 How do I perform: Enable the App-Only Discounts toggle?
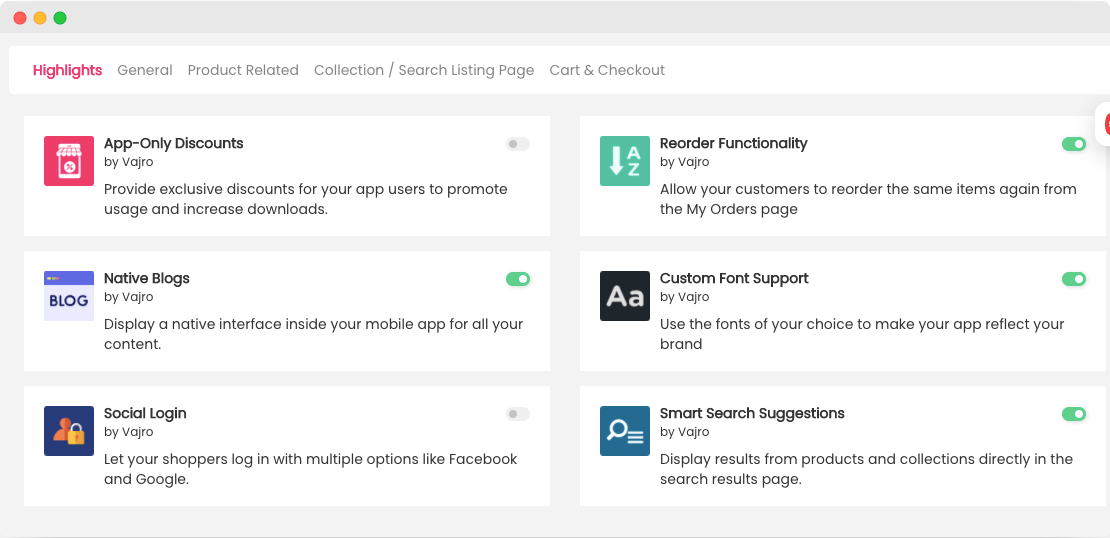click(517, 144)
